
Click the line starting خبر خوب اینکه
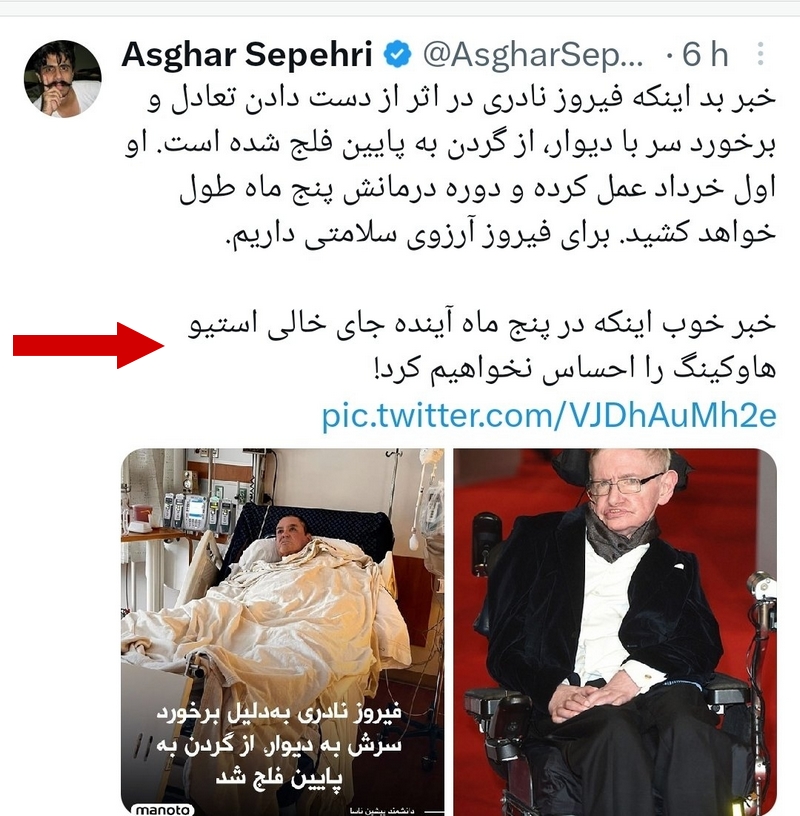482,324
